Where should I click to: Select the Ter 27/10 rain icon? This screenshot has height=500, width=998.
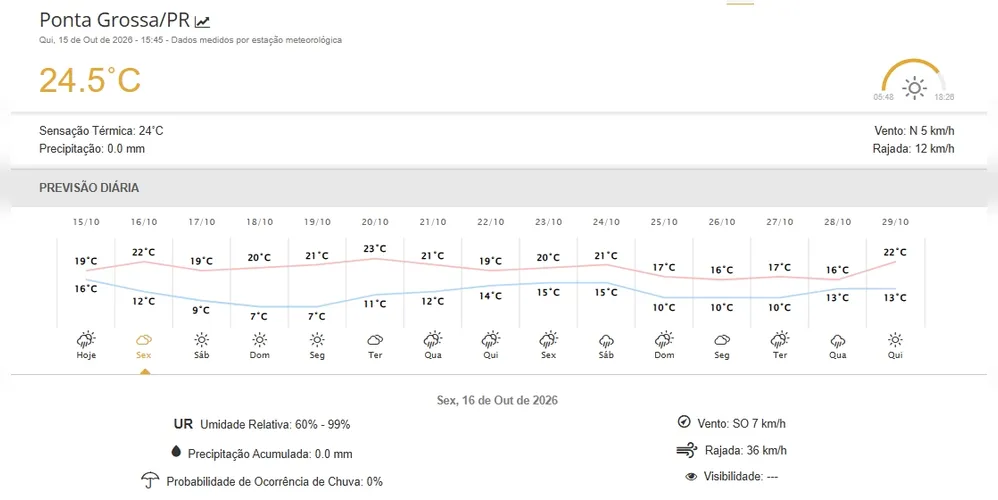click(x=780, y=339)
